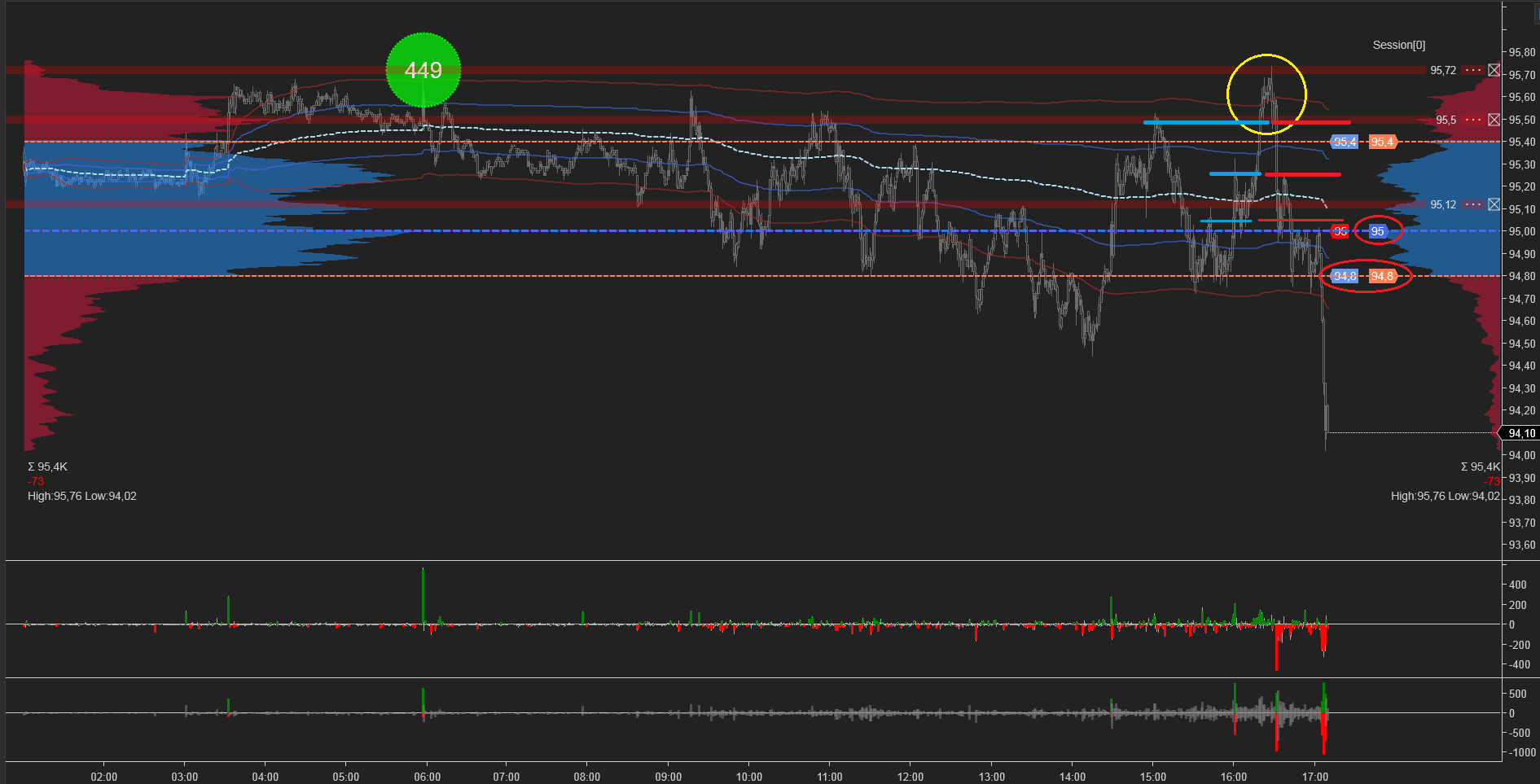This screenshot has height=784, width=1540.
Task: Open the three-dot options for the 95,72 level
Action: pos(1473,70)
